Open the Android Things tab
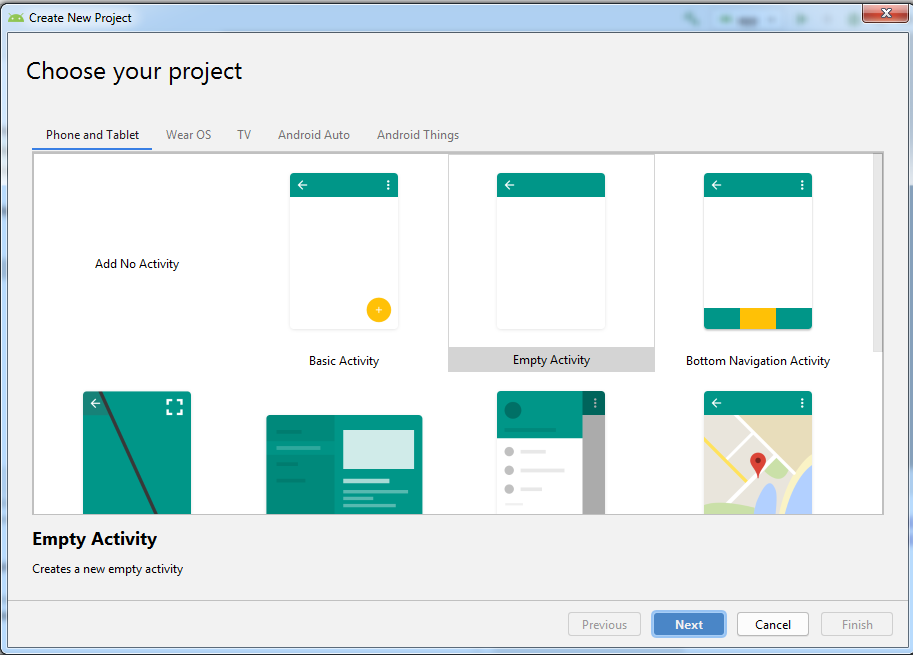Viewport: 913px width, 655px height. click(418, 135)
